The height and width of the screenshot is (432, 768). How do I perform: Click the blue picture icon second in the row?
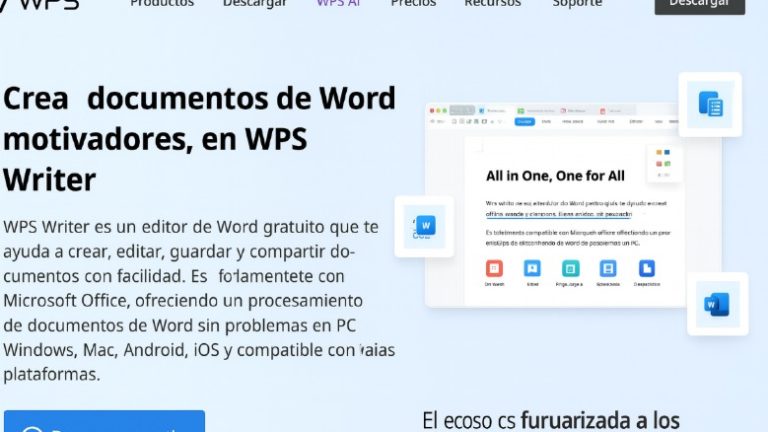tap(532, 268)
